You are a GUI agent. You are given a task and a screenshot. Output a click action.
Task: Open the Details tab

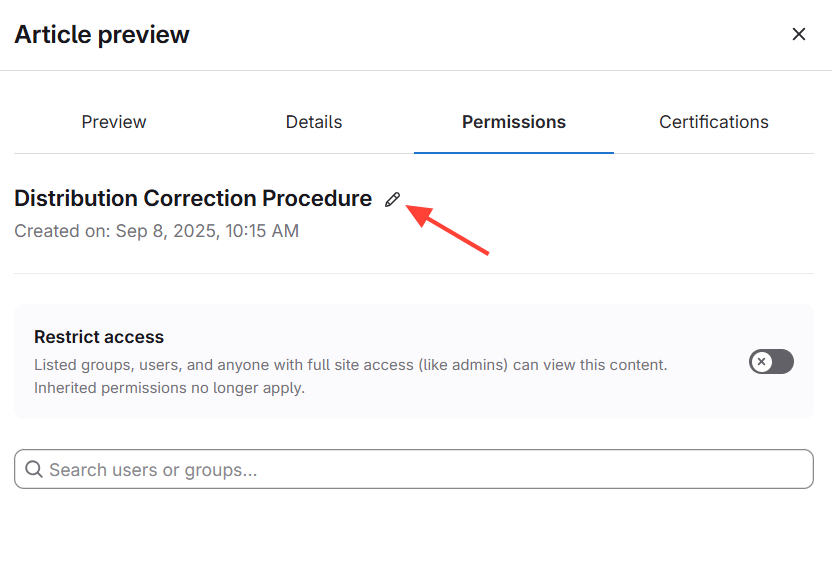[314, 122]
